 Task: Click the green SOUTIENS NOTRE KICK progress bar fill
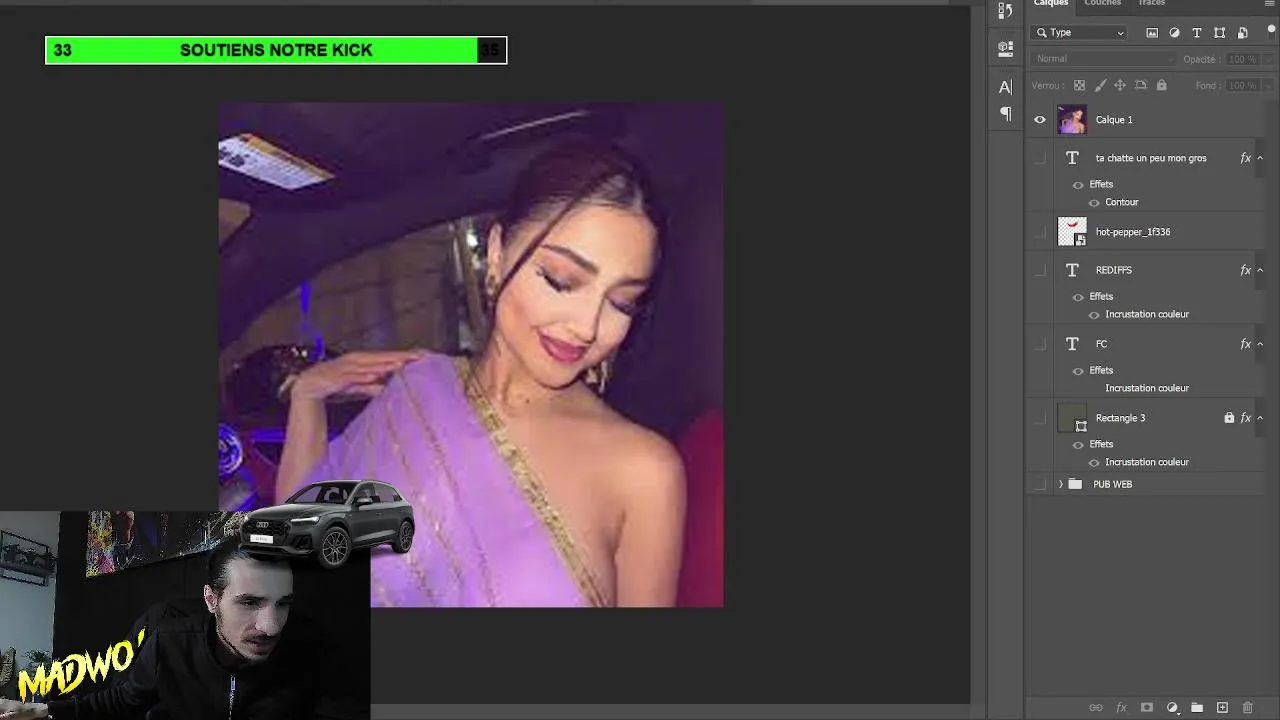262,50
